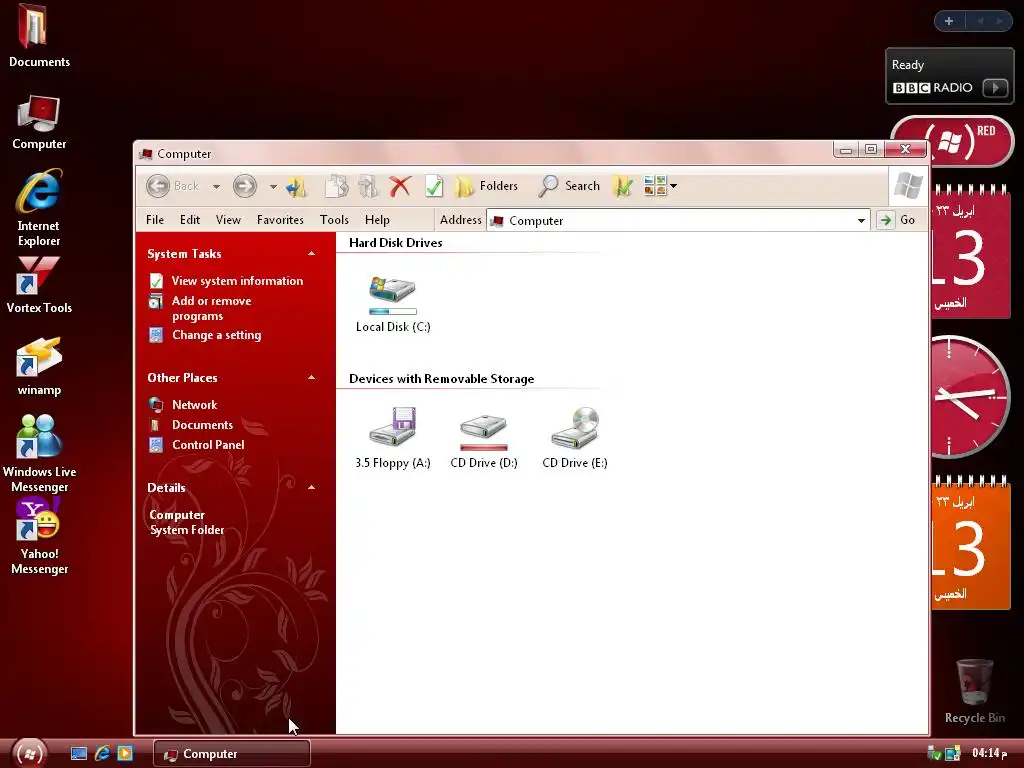This screenshot has width=1024, height=768.
Task: Open the Help menu
Action: pos(377,220)
